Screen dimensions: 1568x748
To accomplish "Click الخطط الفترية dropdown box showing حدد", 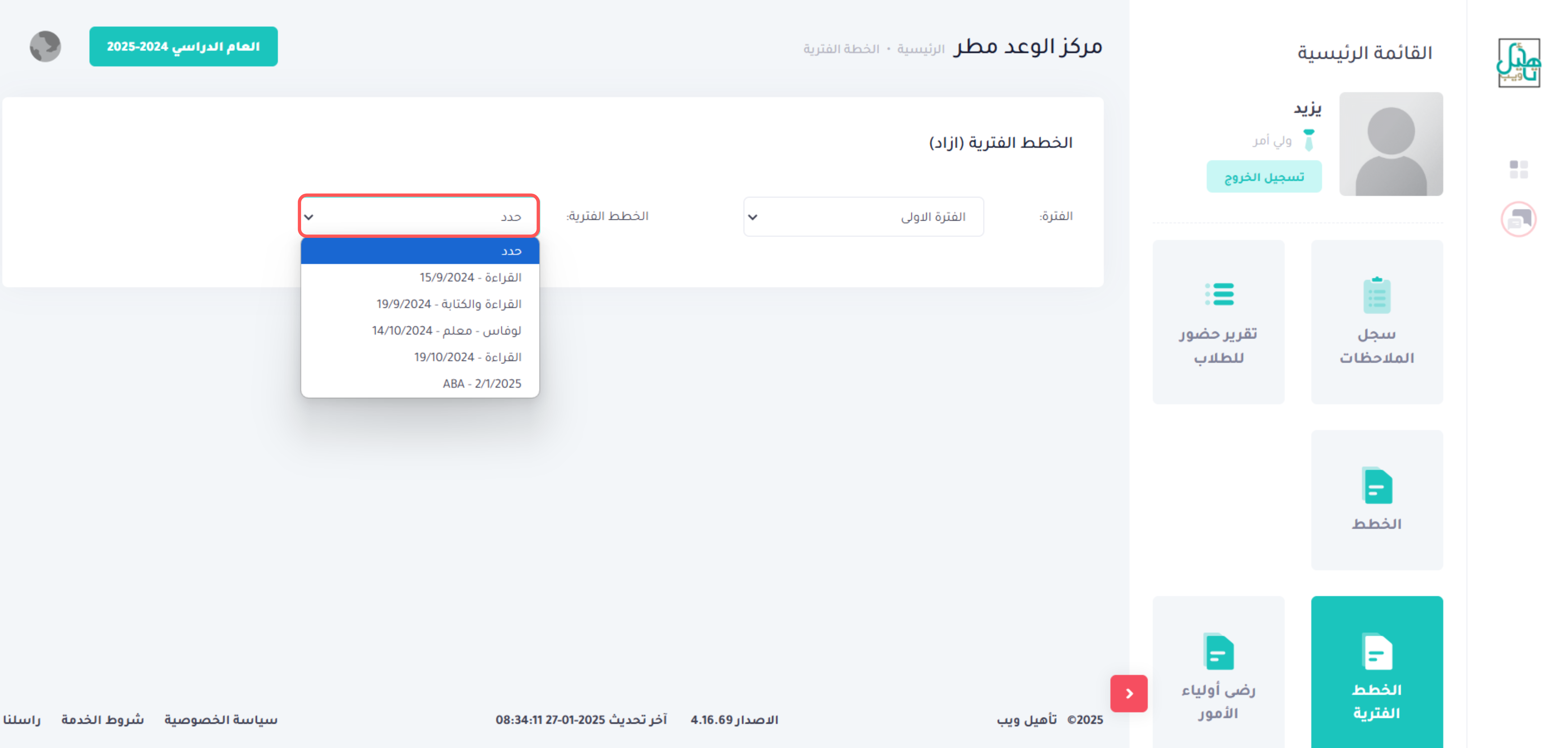I will coord(419,216).
